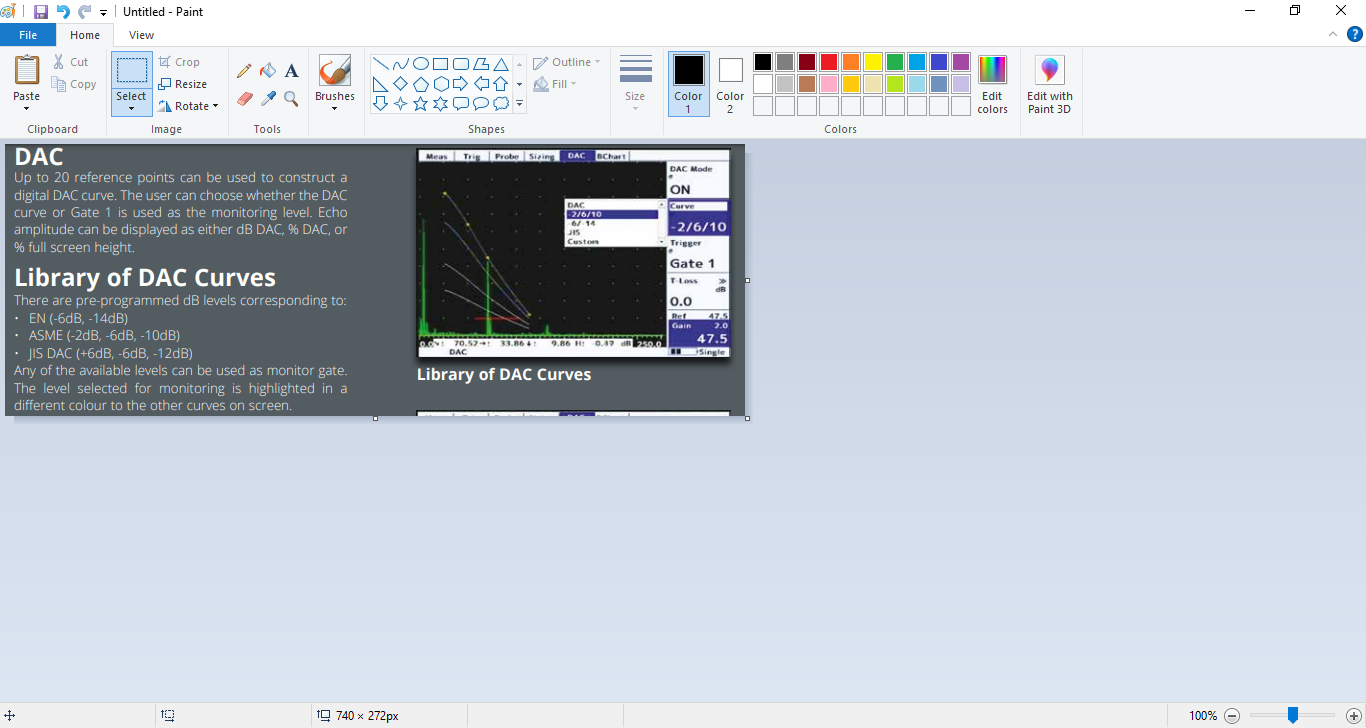Pick the Right arrow shape
The width and height of the screenshot is (1366, 728).
click(461, 83)
